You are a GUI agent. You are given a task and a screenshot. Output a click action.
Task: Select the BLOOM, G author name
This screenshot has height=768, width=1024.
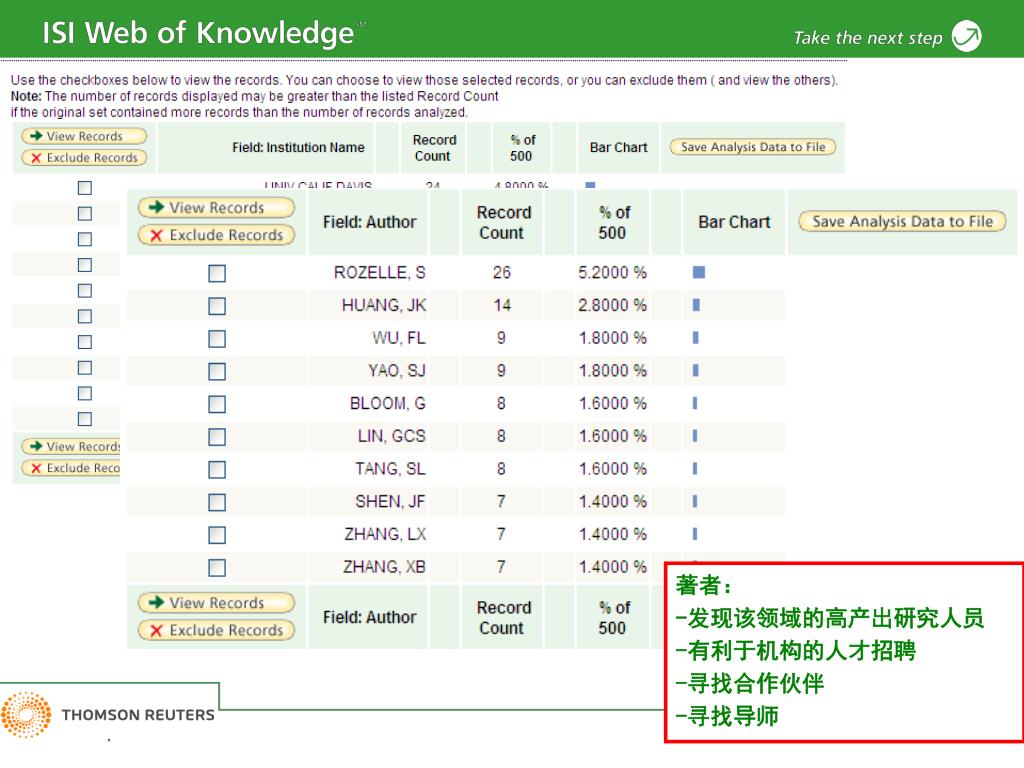coord(387,403)
